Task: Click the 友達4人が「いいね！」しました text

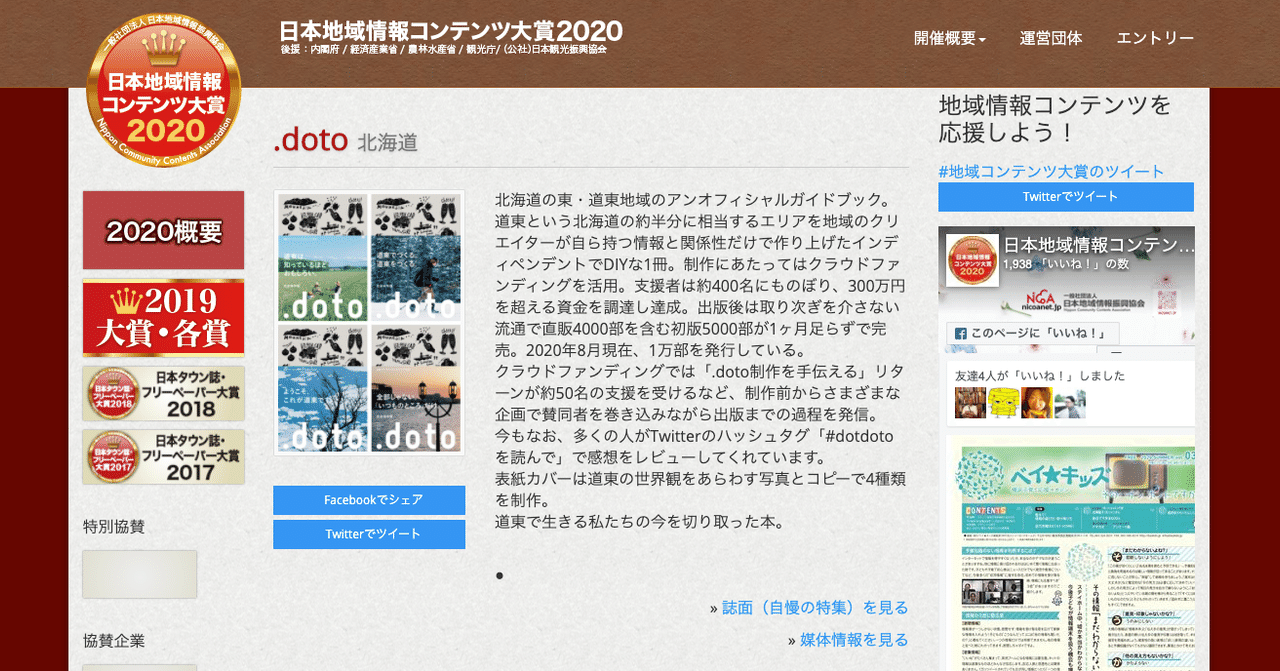Action: (1040, 376)
